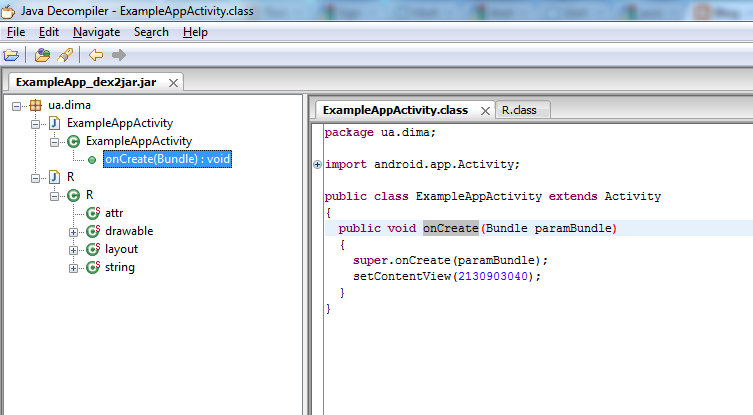Viewport: 753px width, 415px height.
Task: Click the Java Decompiler title bar app icon
Action: coord(8,11)
